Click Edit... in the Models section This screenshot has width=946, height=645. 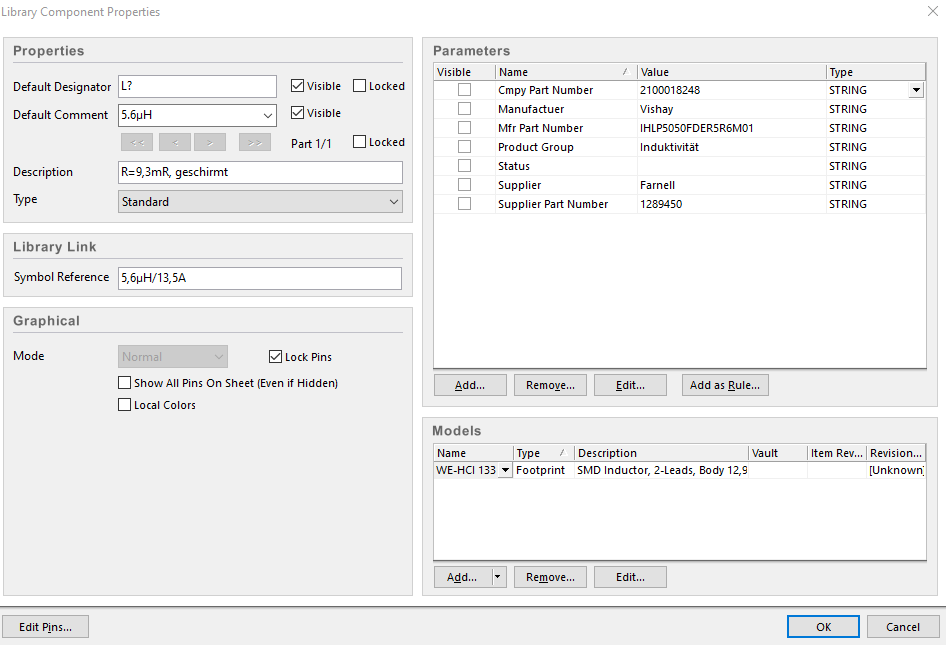[x=630, y=577]
